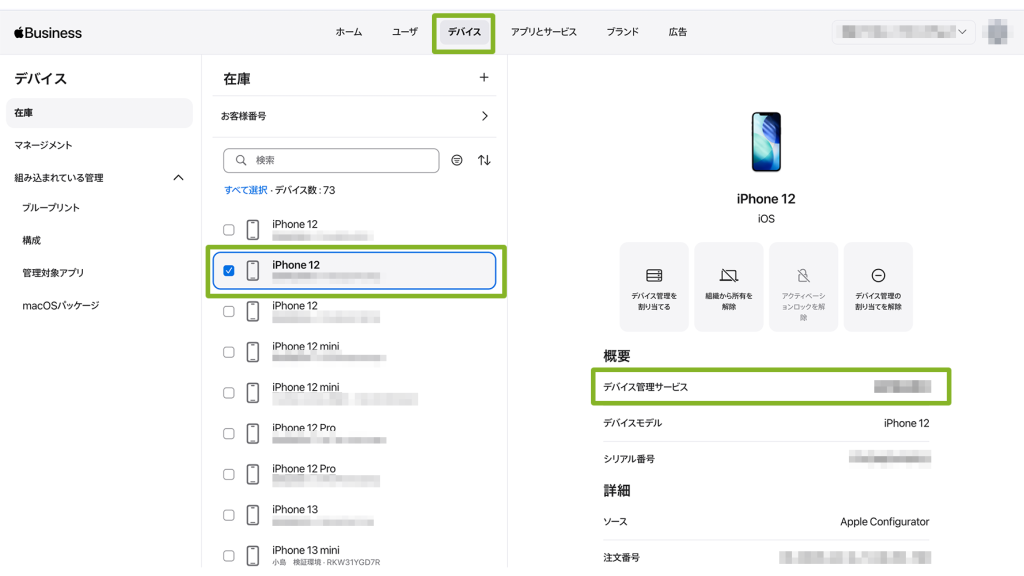Uncheck the selected iPhone 12 checkbox
Image resolution: width=1024 pixels, height=576 pixels.
coord(229,271)
